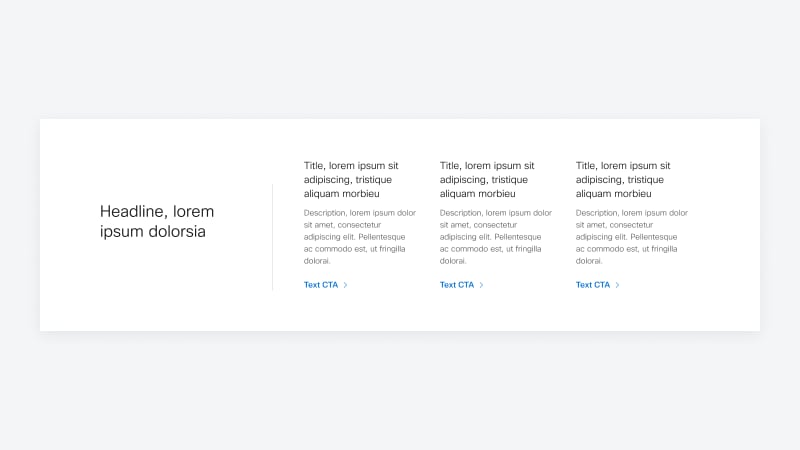This screenshot has width=800, height=450.
Task: Select the Text CTA link in the right column
Action: click(x=593, y=285)
